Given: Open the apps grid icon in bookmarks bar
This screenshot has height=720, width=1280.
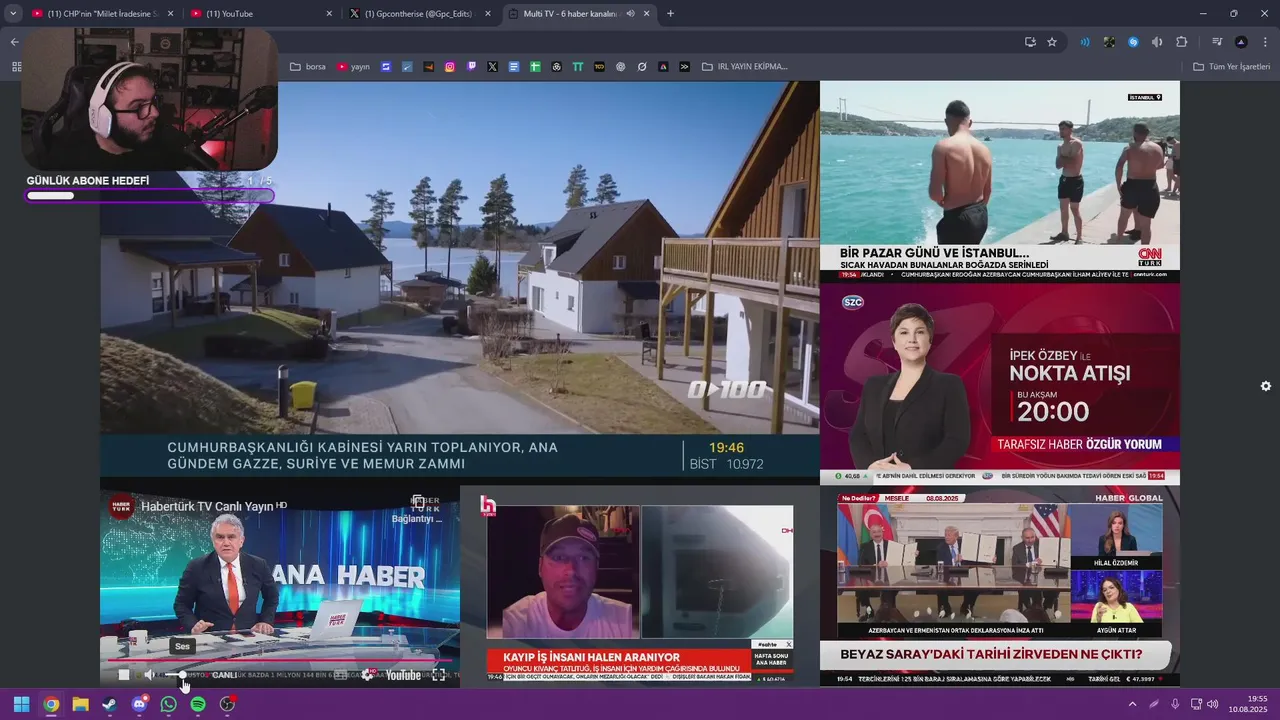Looking at the screenshot, I should click(x=16, y=67).
